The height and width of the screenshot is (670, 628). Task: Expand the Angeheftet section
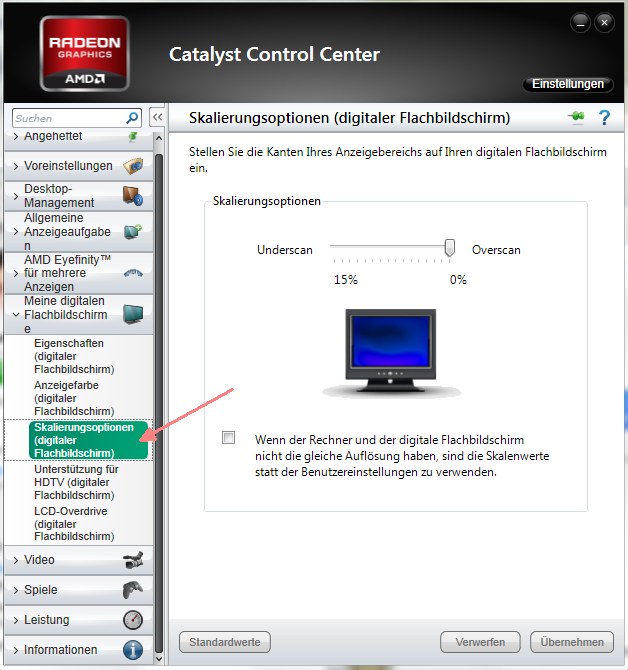click(16, 136)
